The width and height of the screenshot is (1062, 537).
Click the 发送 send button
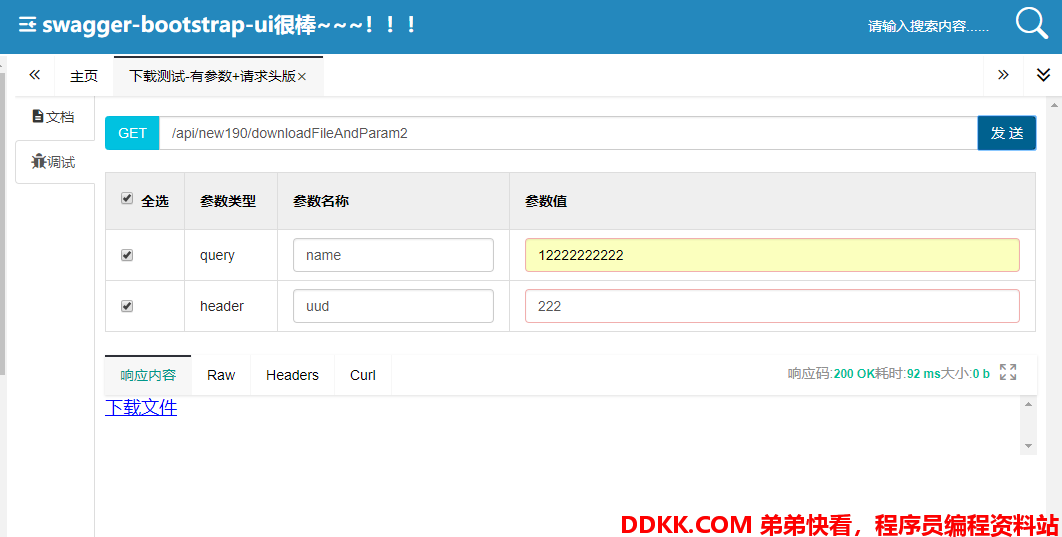[x=1006, y=133]
